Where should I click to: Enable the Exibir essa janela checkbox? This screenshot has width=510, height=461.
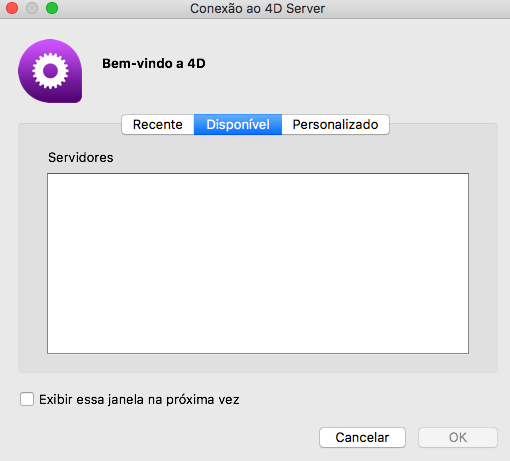[27, 399]
